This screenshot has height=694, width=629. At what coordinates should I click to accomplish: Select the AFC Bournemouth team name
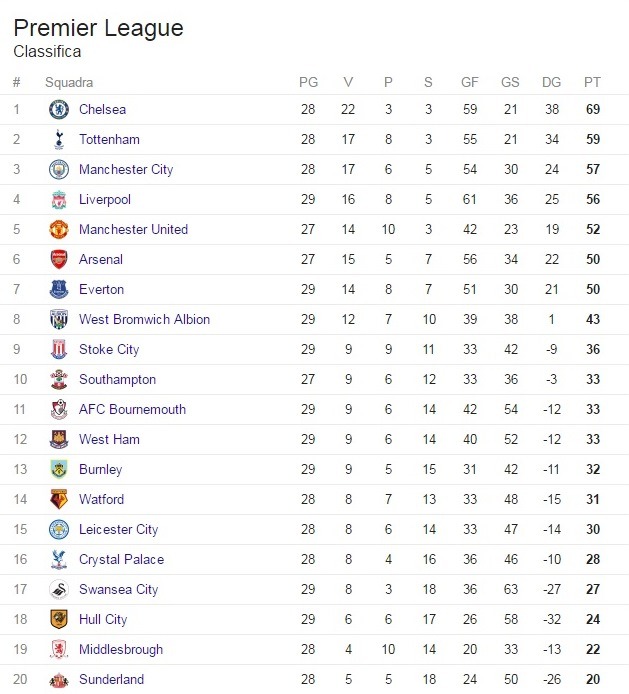[132, 410]
